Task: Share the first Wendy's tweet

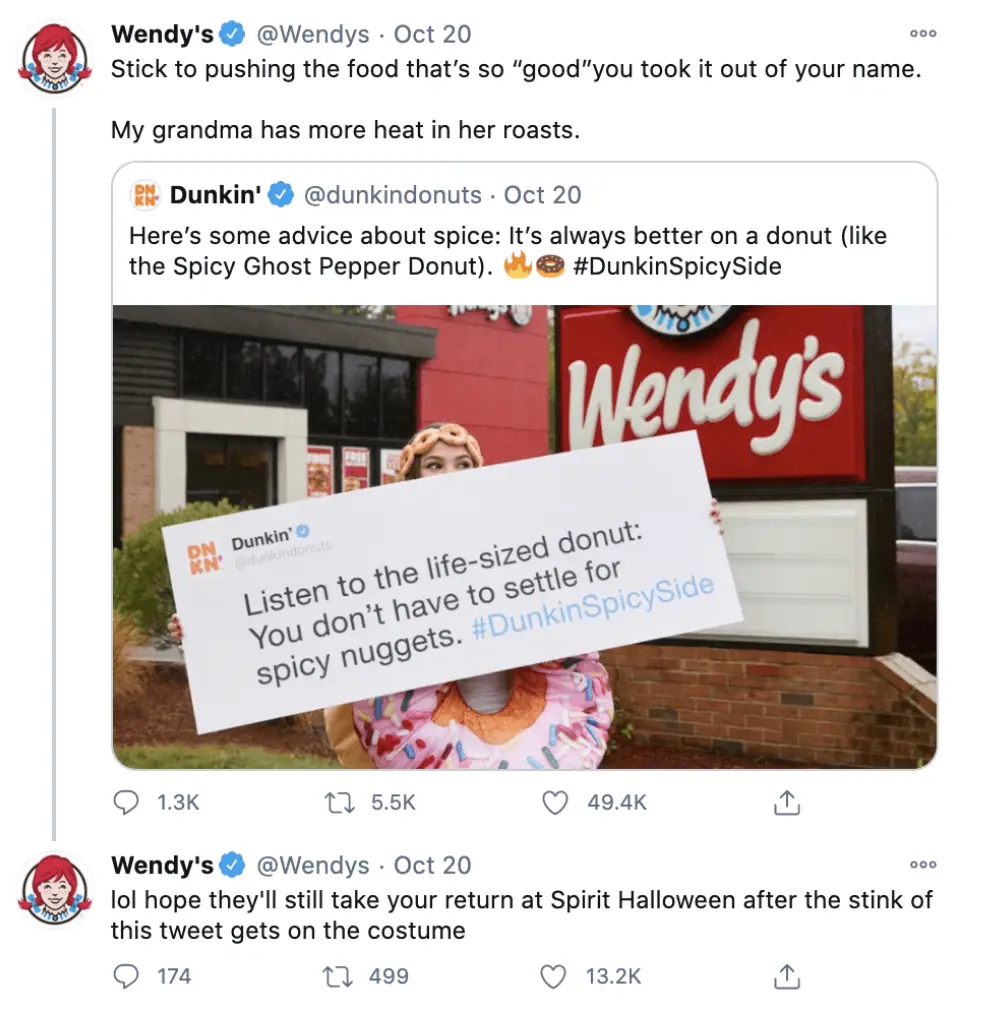Action: pos(786,803)
